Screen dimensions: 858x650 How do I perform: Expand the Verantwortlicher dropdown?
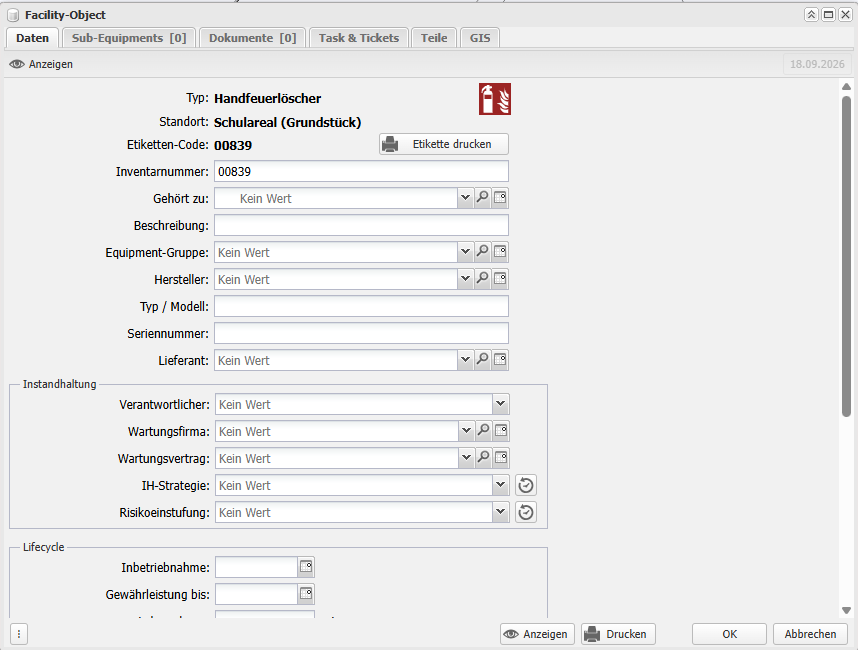click(500, 404)
